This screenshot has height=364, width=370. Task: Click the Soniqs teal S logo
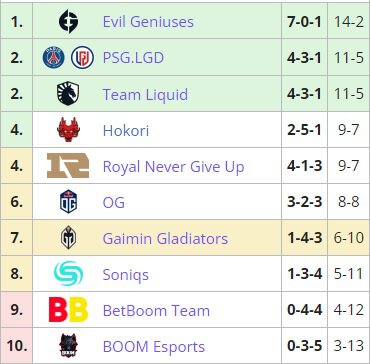pyautogui.click(x=68, y=273)
